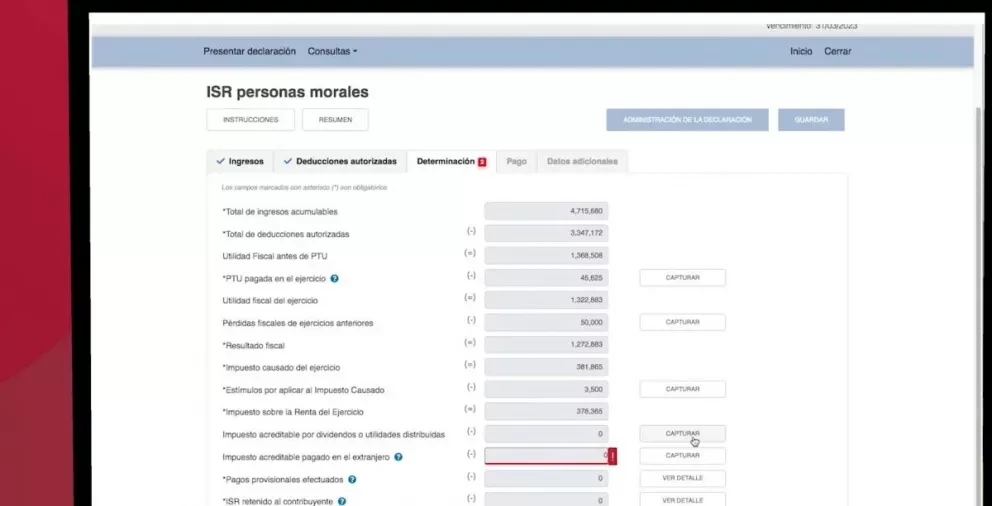
Task: Expand the Consultas dropdown menu
Action: [332, 51]
